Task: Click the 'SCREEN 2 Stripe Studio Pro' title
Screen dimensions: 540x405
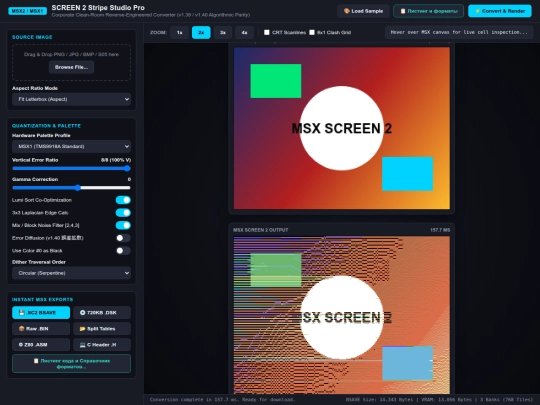Action: pos(98,8)
